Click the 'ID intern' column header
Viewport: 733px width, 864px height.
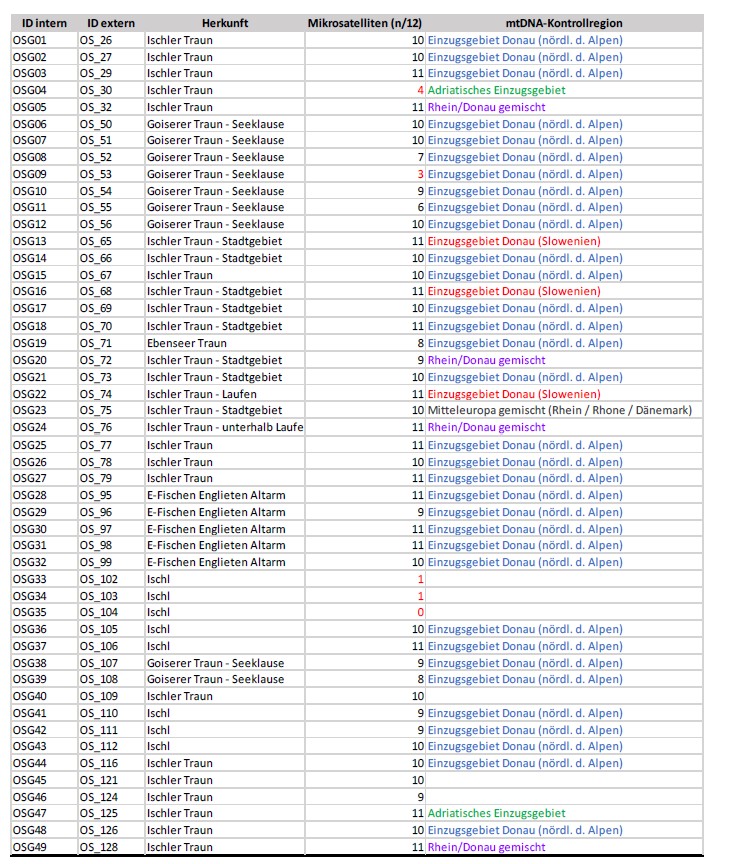click(x=38, y=22)
